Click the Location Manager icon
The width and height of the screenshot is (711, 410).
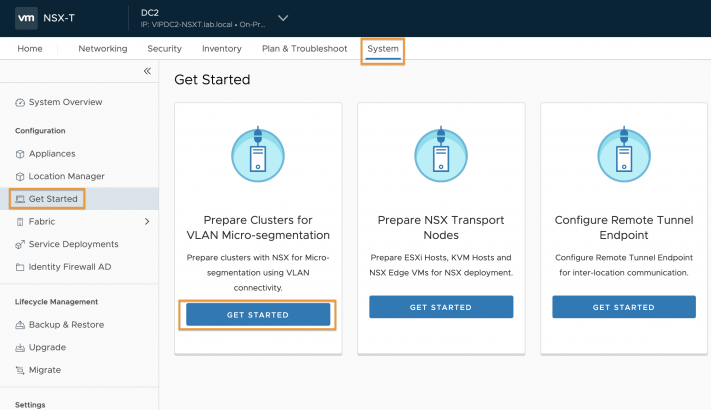point(20,176)
